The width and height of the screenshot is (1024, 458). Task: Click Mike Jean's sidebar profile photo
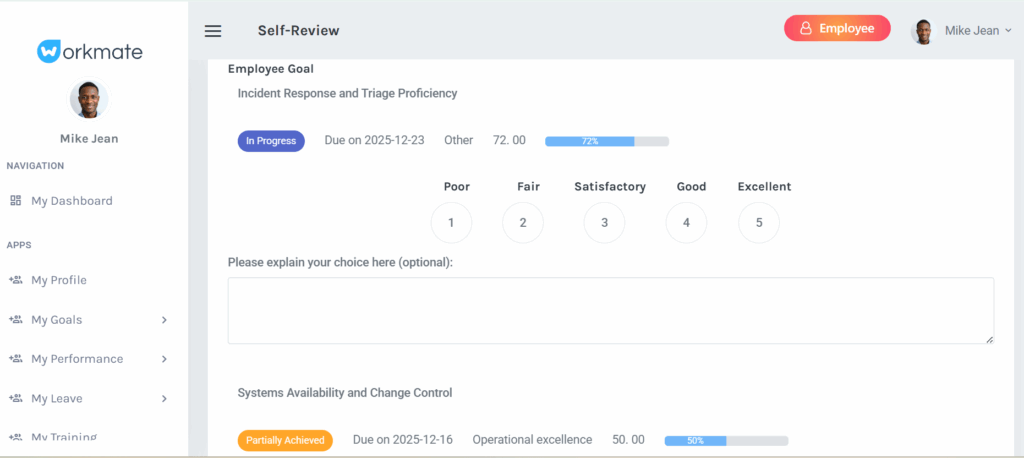click(x=89, y=100)
